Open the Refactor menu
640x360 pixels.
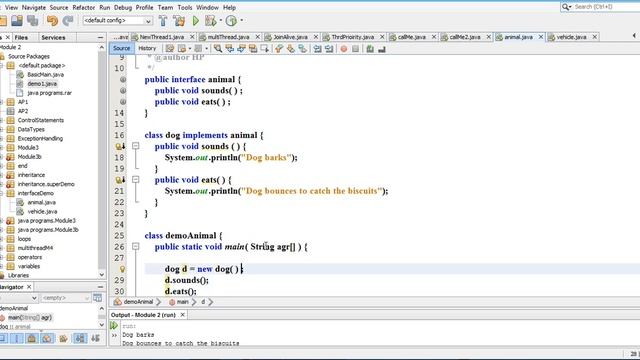click(84, 7)
